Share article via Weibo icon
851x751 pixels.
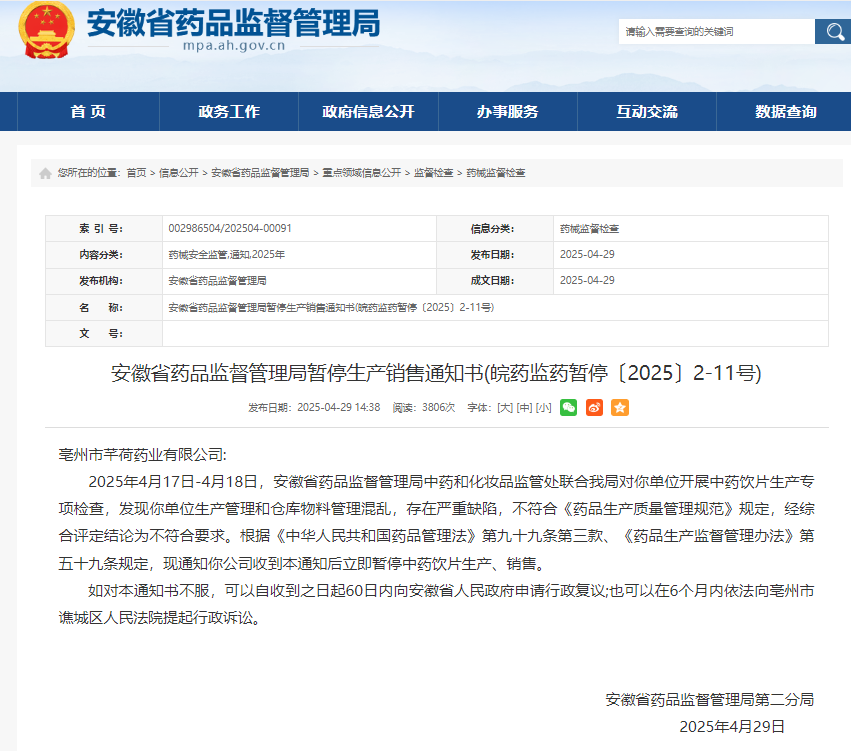(594, 408)
